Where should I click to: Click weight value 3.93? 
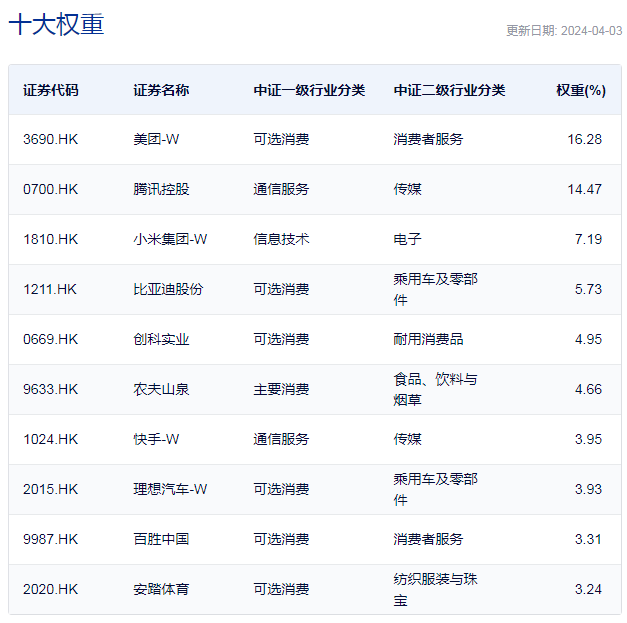tap(588, 489)
